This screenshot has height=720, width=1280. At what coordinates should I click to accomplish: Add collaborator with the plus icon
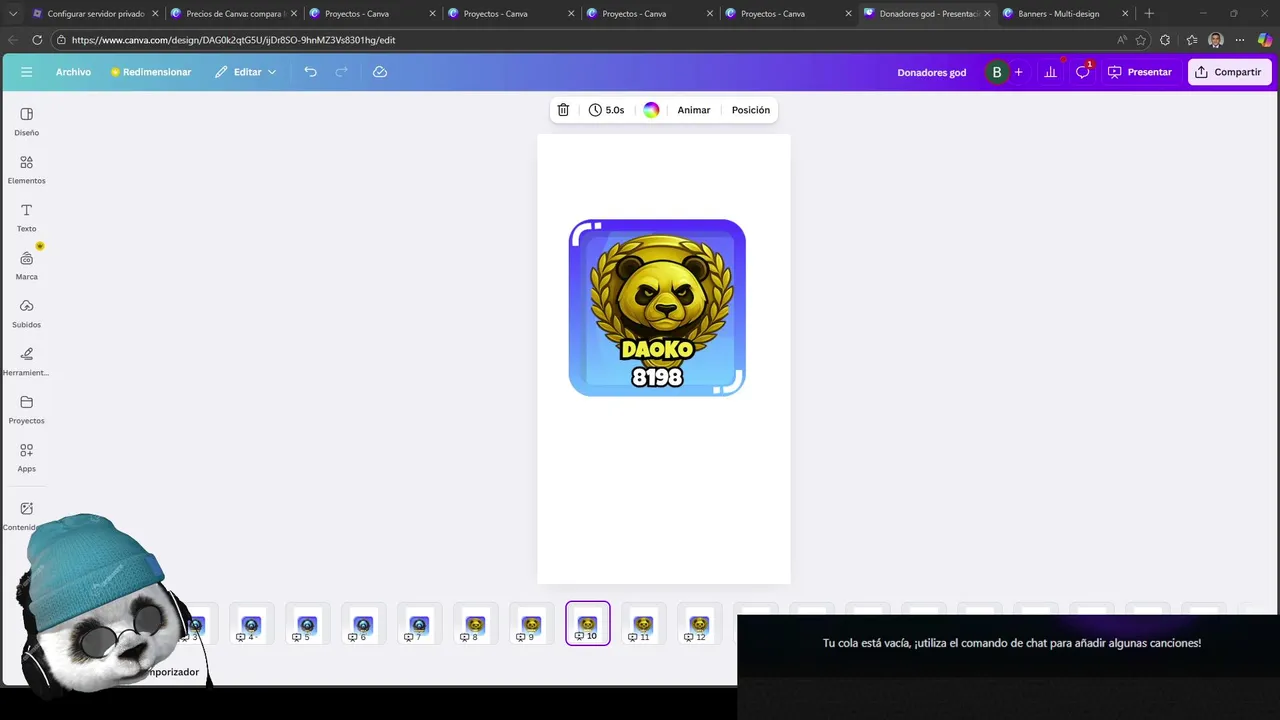click(x=1019, y=72)
